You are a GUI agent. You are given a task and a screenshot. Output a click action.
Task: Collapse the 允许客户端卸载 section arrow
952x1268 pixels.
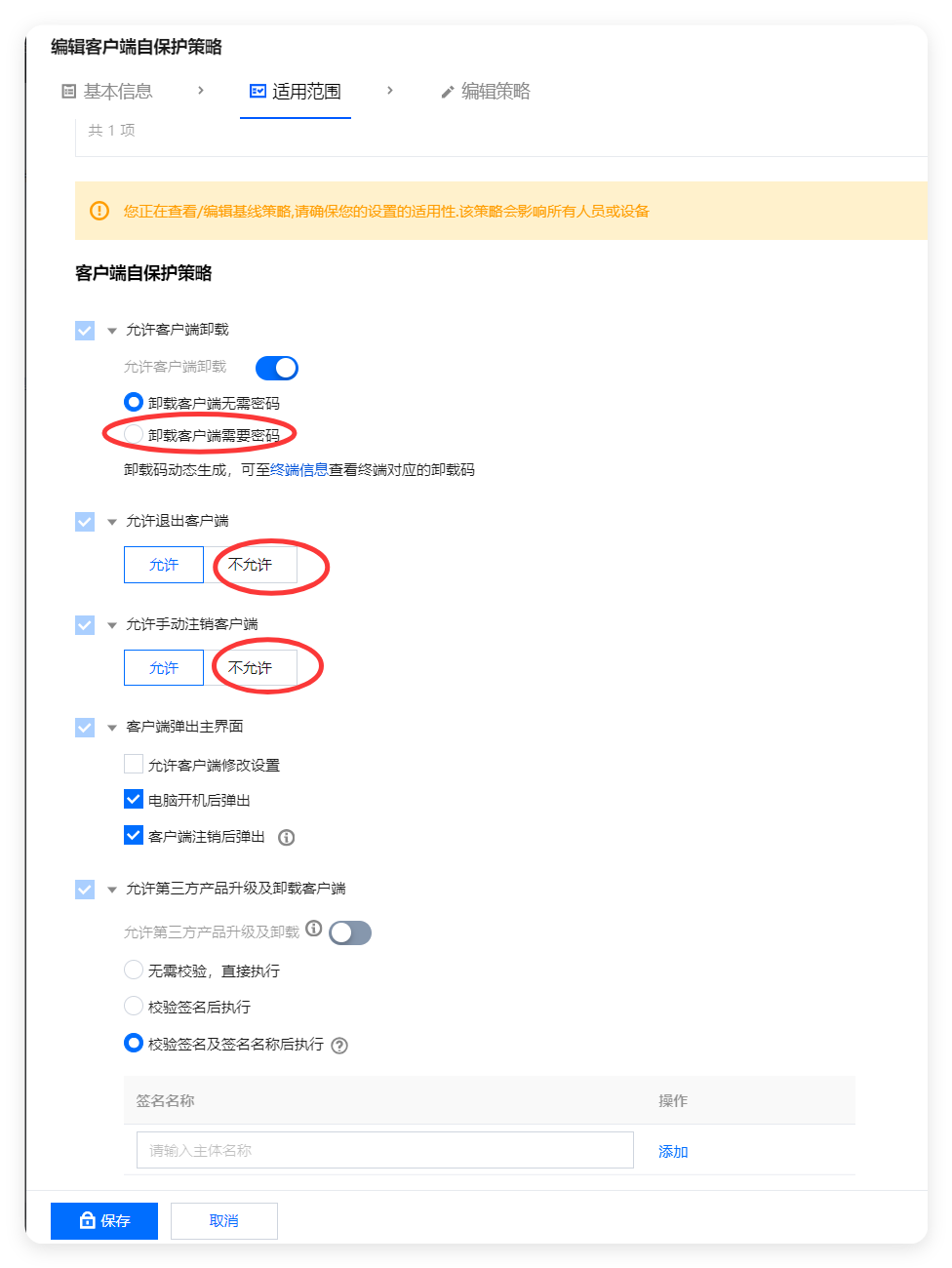pos(112,331)
